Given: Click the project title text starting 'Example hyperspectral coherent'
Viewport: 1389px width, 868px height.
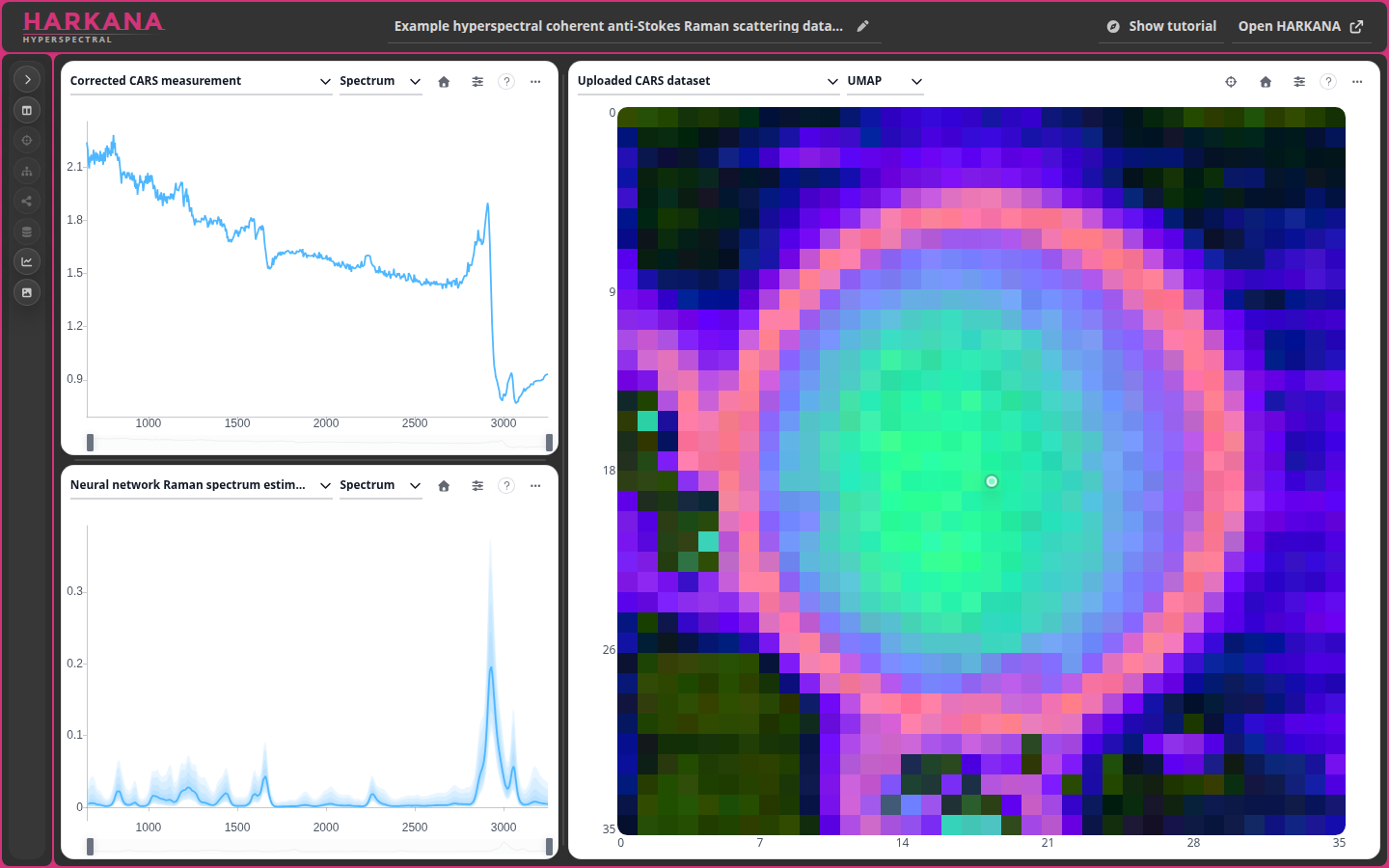Looking at the screenshot, I should [x=618, y=26].
